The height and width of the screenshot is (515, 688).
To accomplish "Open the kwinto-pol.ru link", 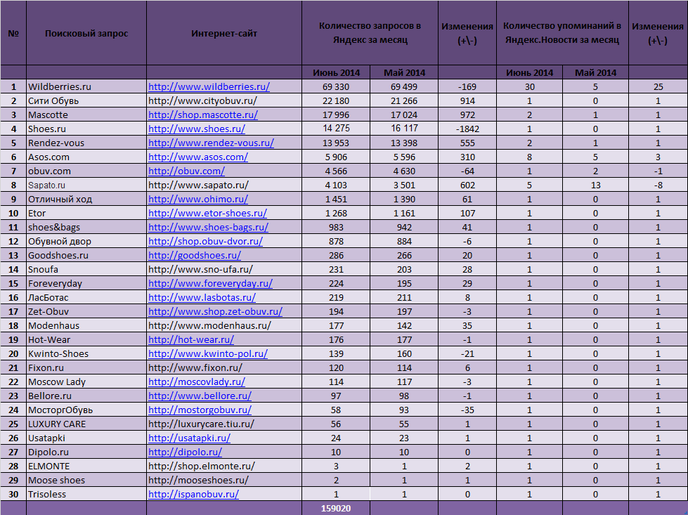I will [x=208, y=353].
